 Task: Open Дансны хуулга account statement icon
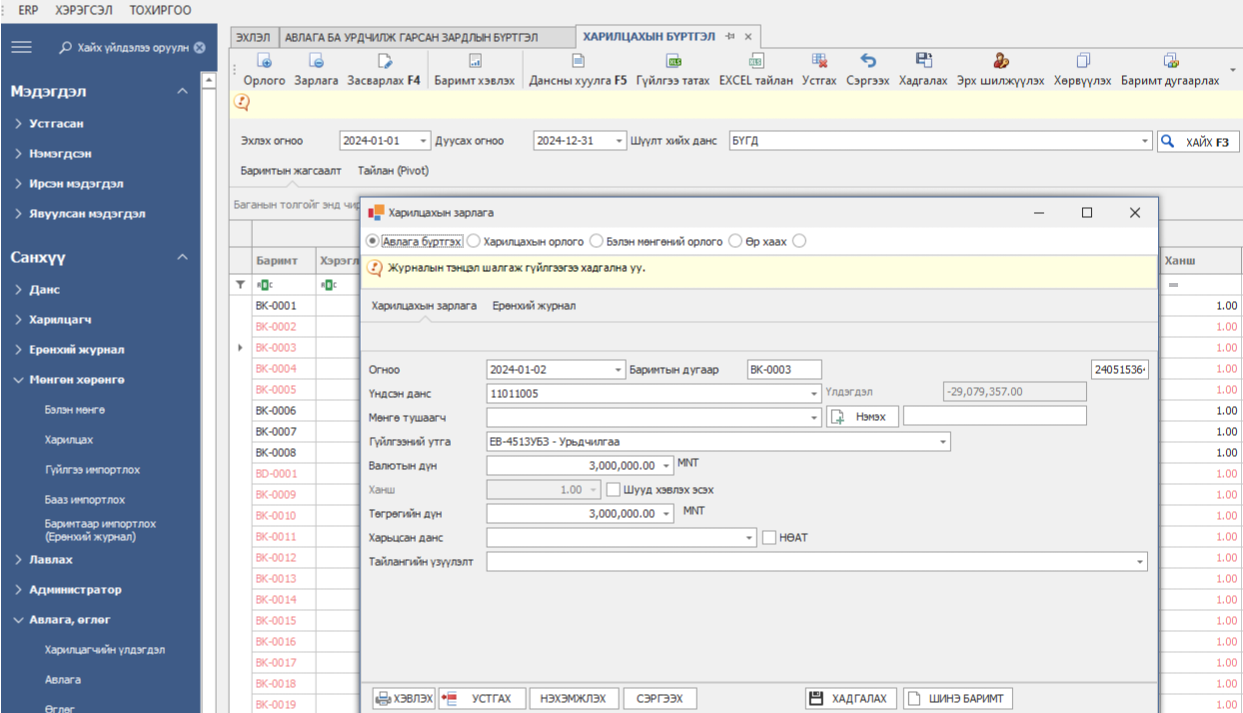click(x=577, y=61)
